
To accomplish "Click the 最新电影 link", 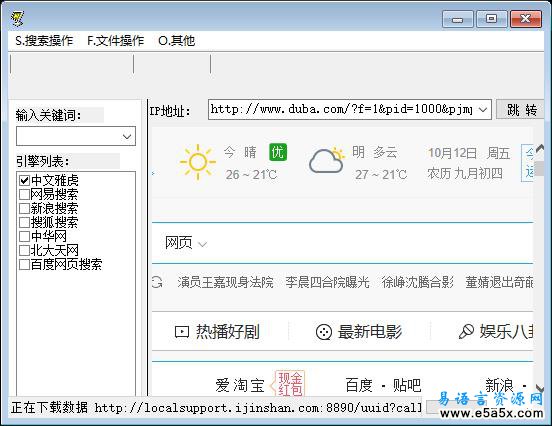I will coord(370,332).
